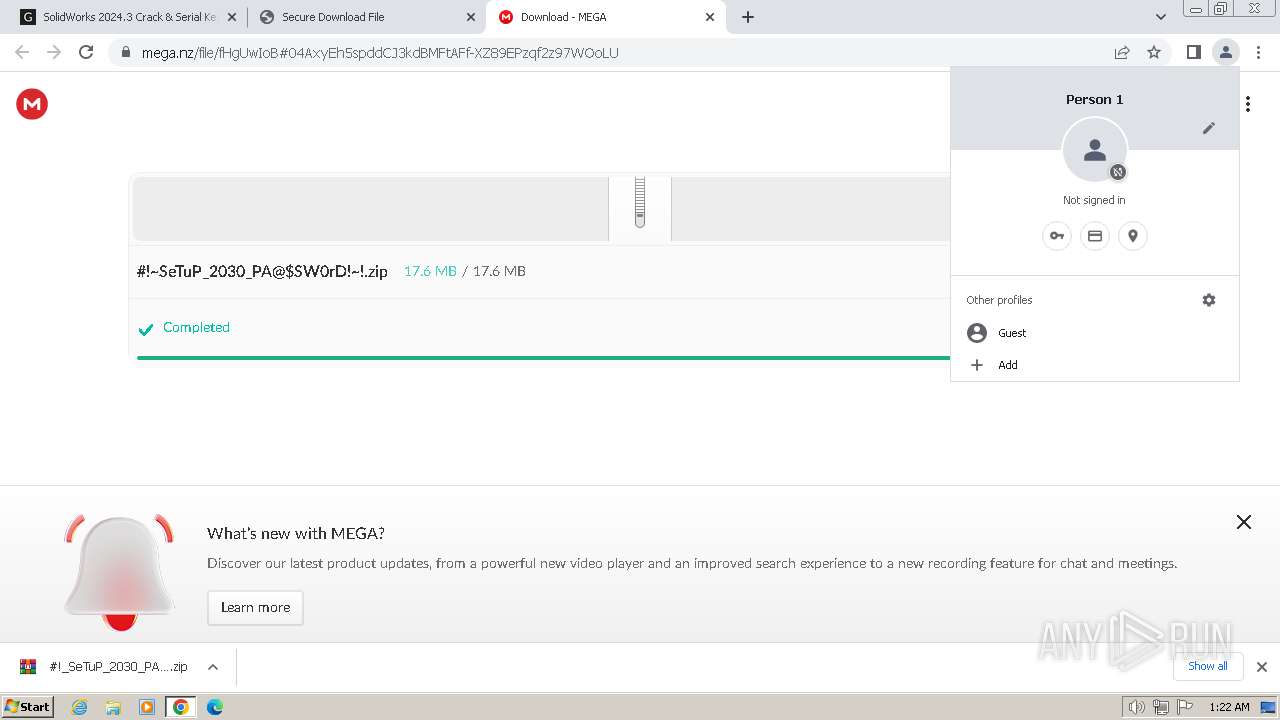Select the Download - MEGA tab
Viewport: 1280px width, 720px height.
point(605,17)
